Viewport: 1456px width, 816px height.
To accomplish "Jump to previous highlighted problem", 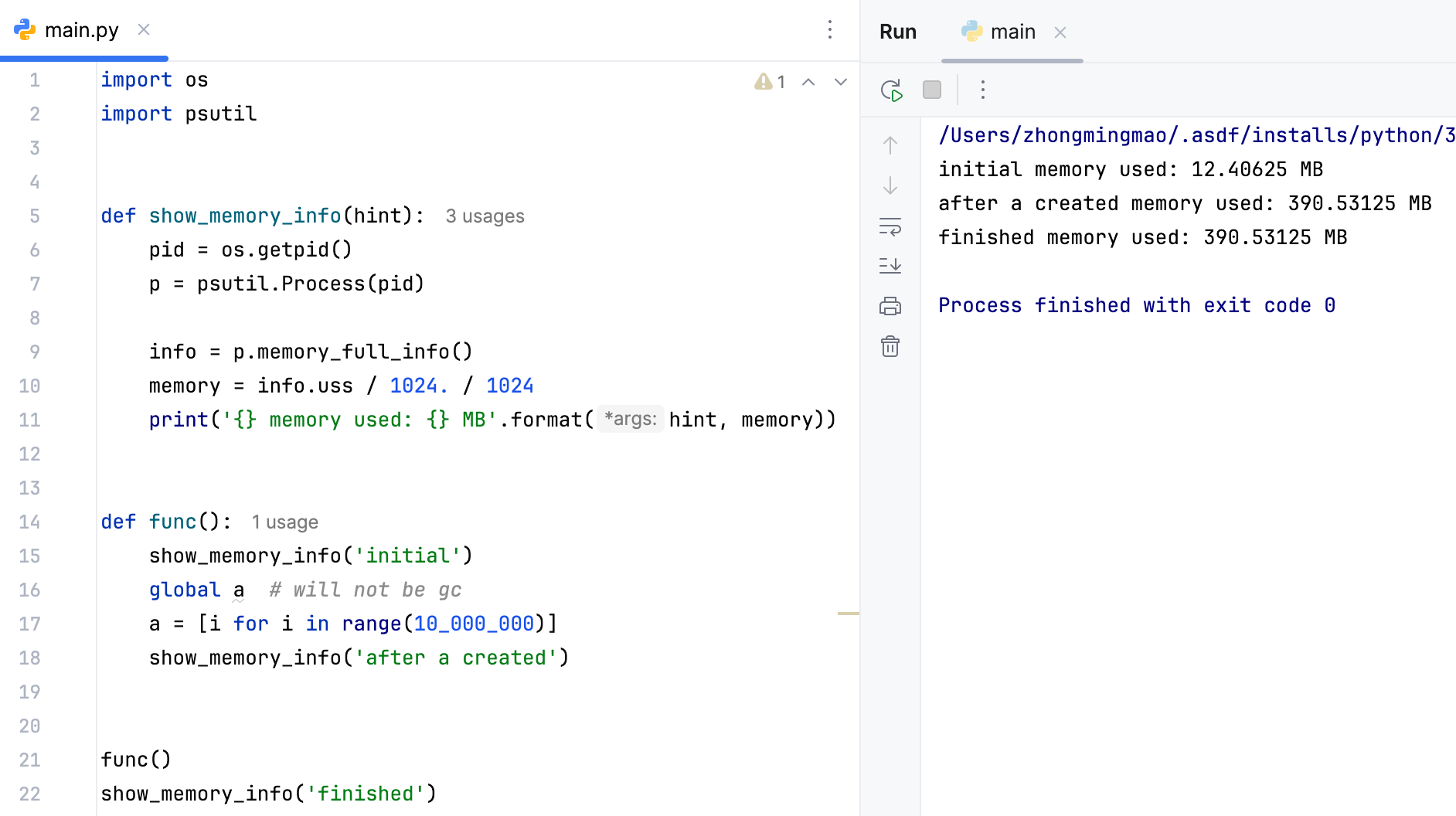I will tap(808, 82).
